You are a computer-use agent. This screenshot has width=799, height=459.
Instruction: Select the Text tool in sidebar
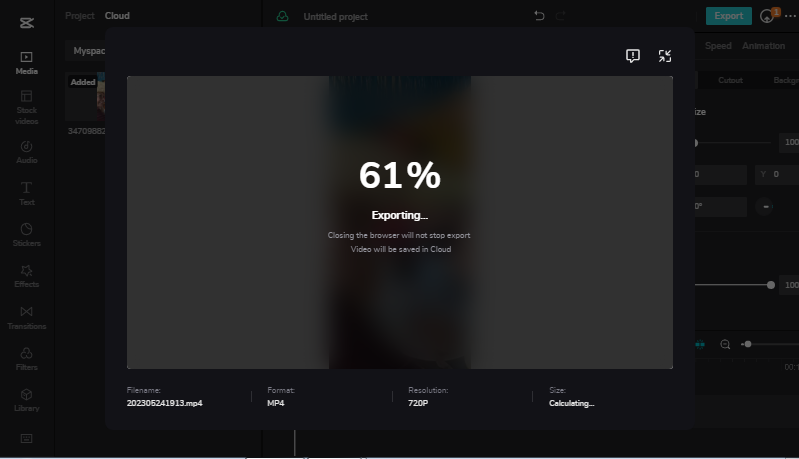(x=27, y=192)
